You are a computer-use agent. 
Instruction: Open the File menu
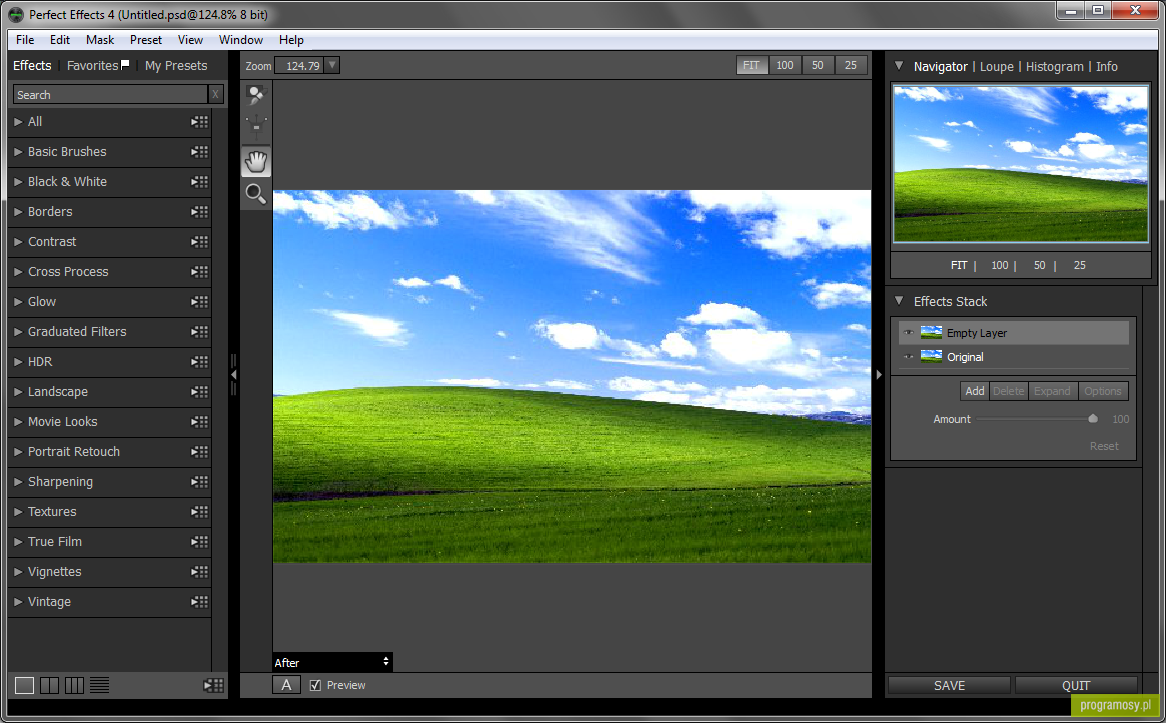pyautogui.click(x=25, y=40)
